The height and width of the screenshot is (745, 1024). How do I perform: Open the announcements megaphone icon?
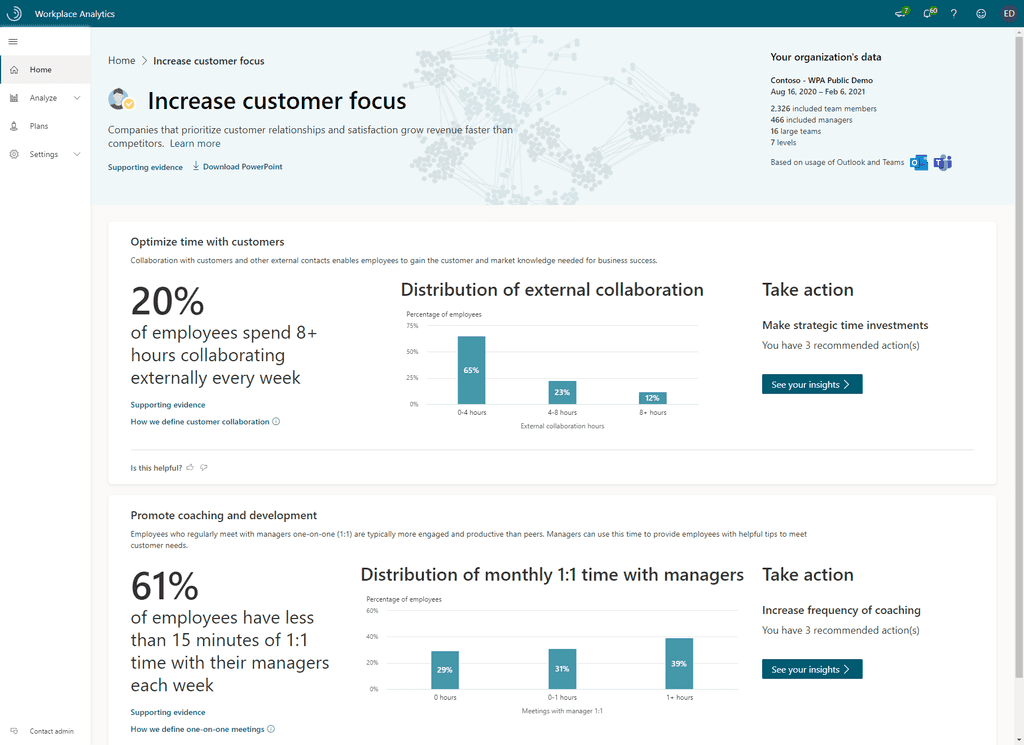pyautogui.click(x=900, y=14)
